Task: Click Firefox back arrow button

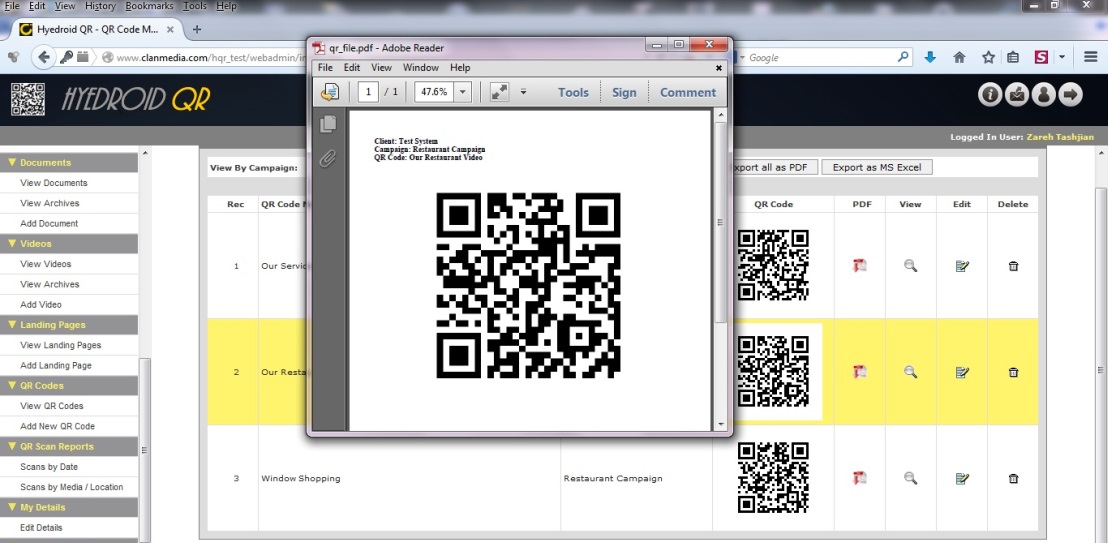Action: tap(44, 57)
